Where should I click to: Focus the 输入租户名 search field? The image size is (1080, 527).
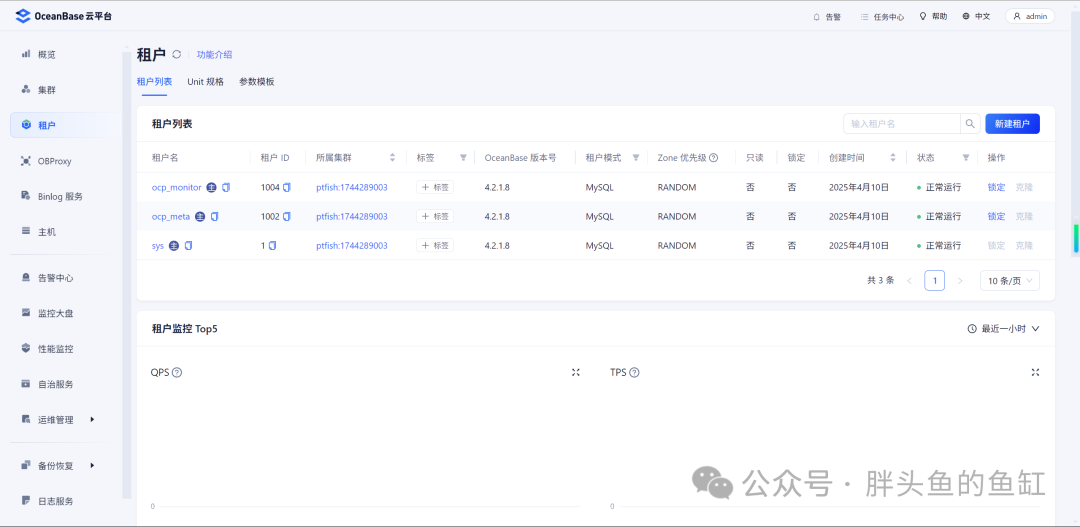[x=902, y=124]
